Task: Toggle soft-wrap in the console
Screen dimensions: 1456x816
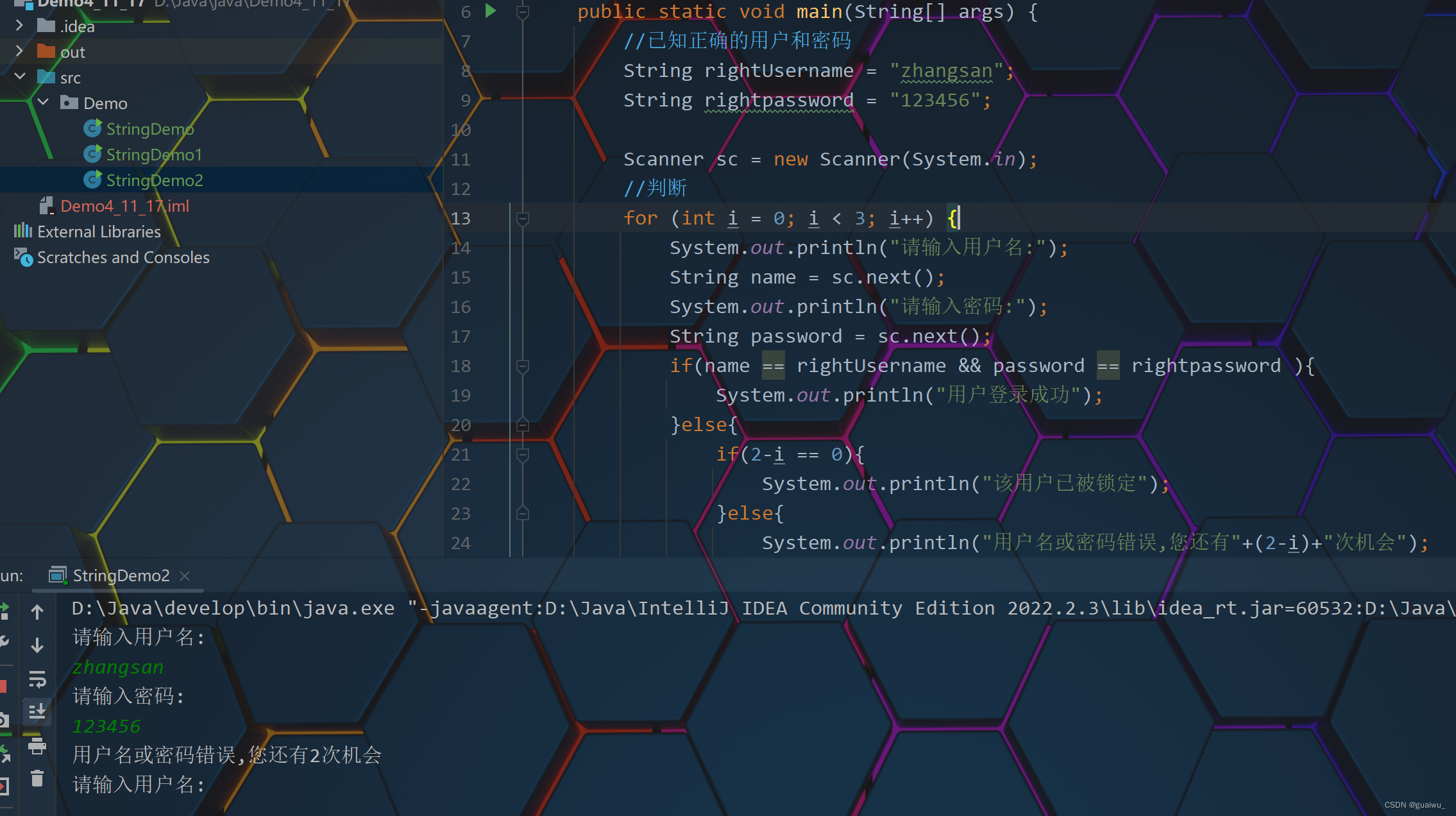Action: (x=37, y=679)
